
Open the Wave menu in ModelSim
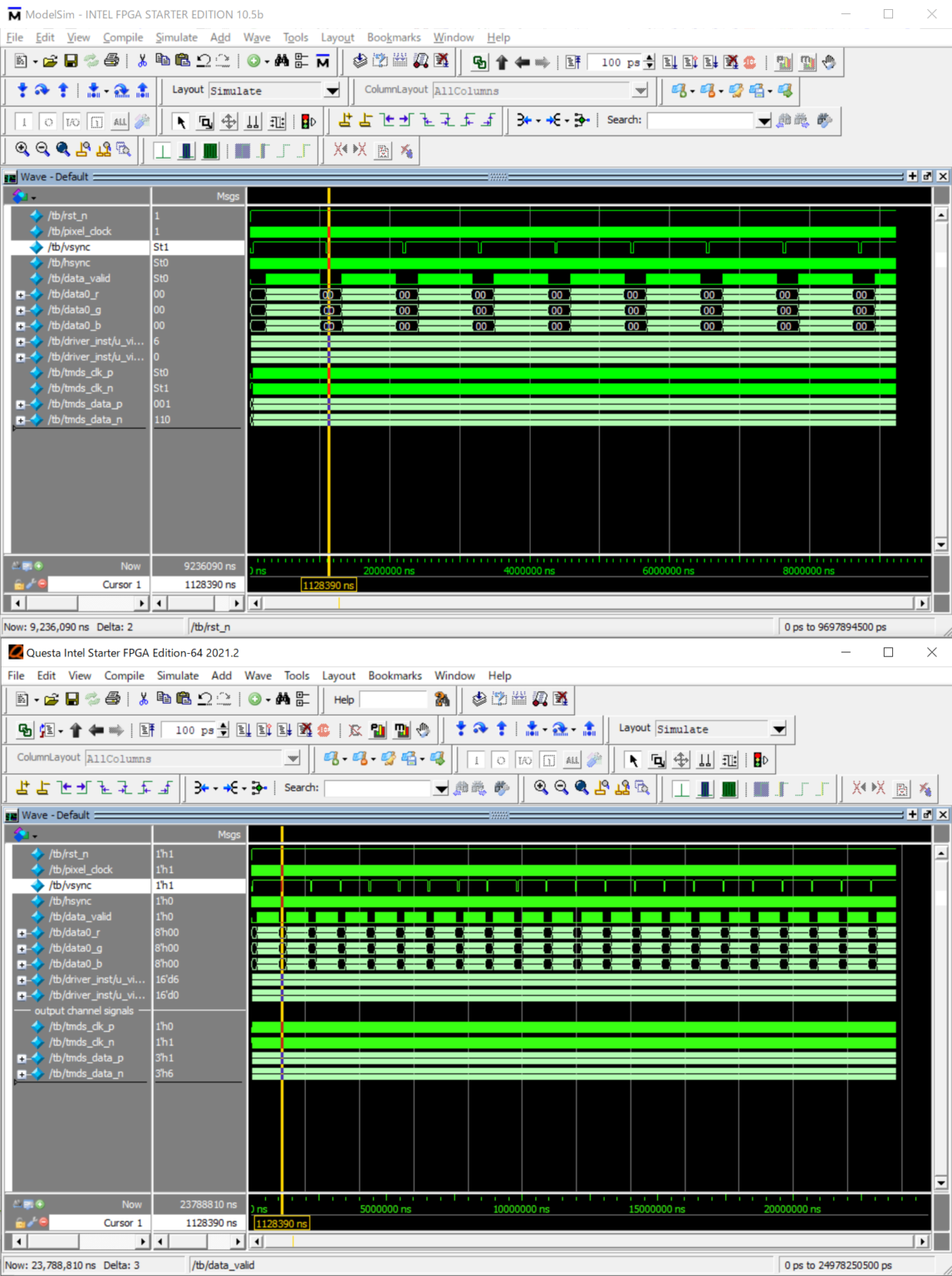tap(256, 37)
